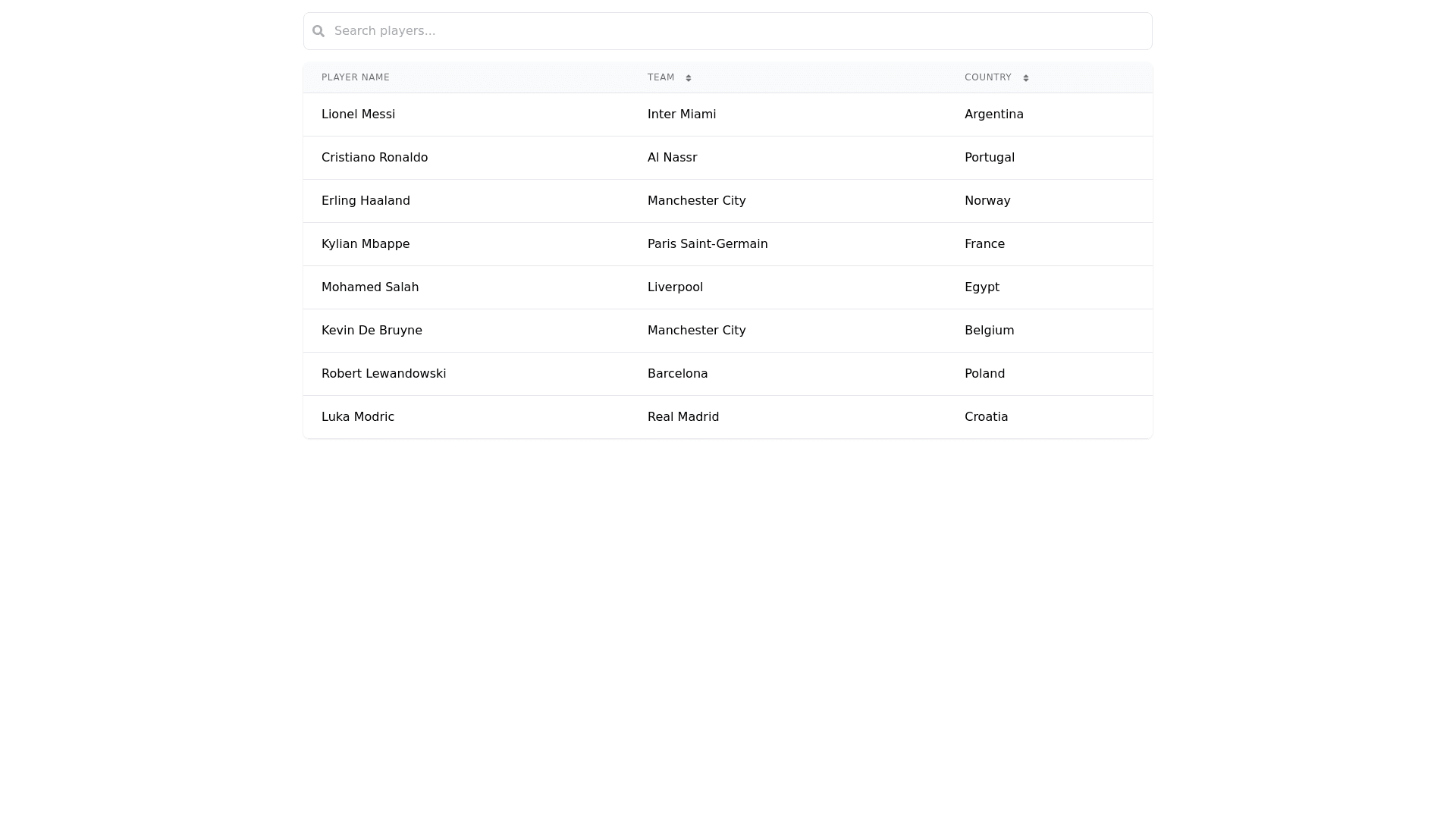This screenshot has width=1456, height=819.
Task: Click the Inter Miami team cell
Action: coord(682,115)
